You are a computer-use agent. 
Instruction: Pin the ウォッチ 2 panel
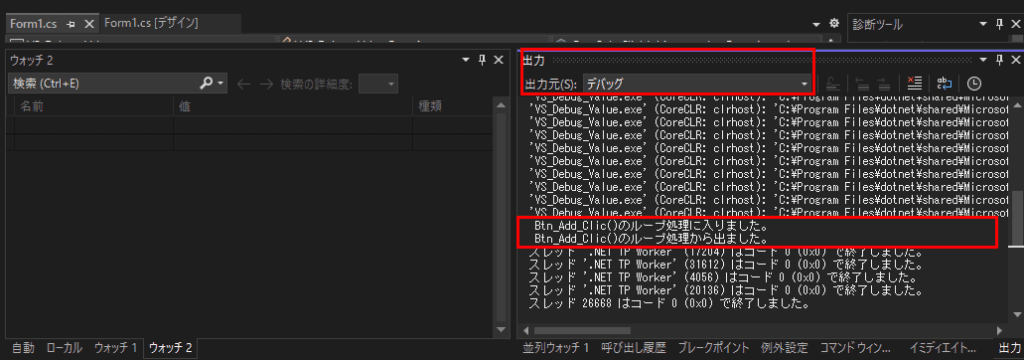click(x=482, y=59)
